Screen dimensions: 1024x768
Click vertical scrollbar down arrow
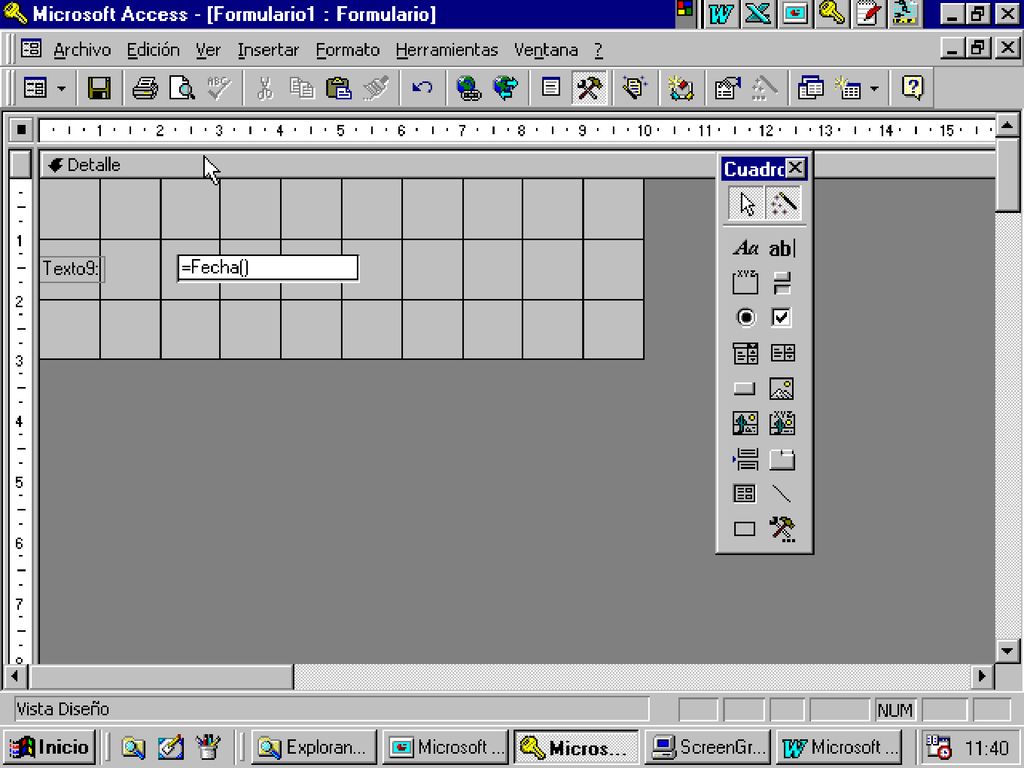[1007, 650]
